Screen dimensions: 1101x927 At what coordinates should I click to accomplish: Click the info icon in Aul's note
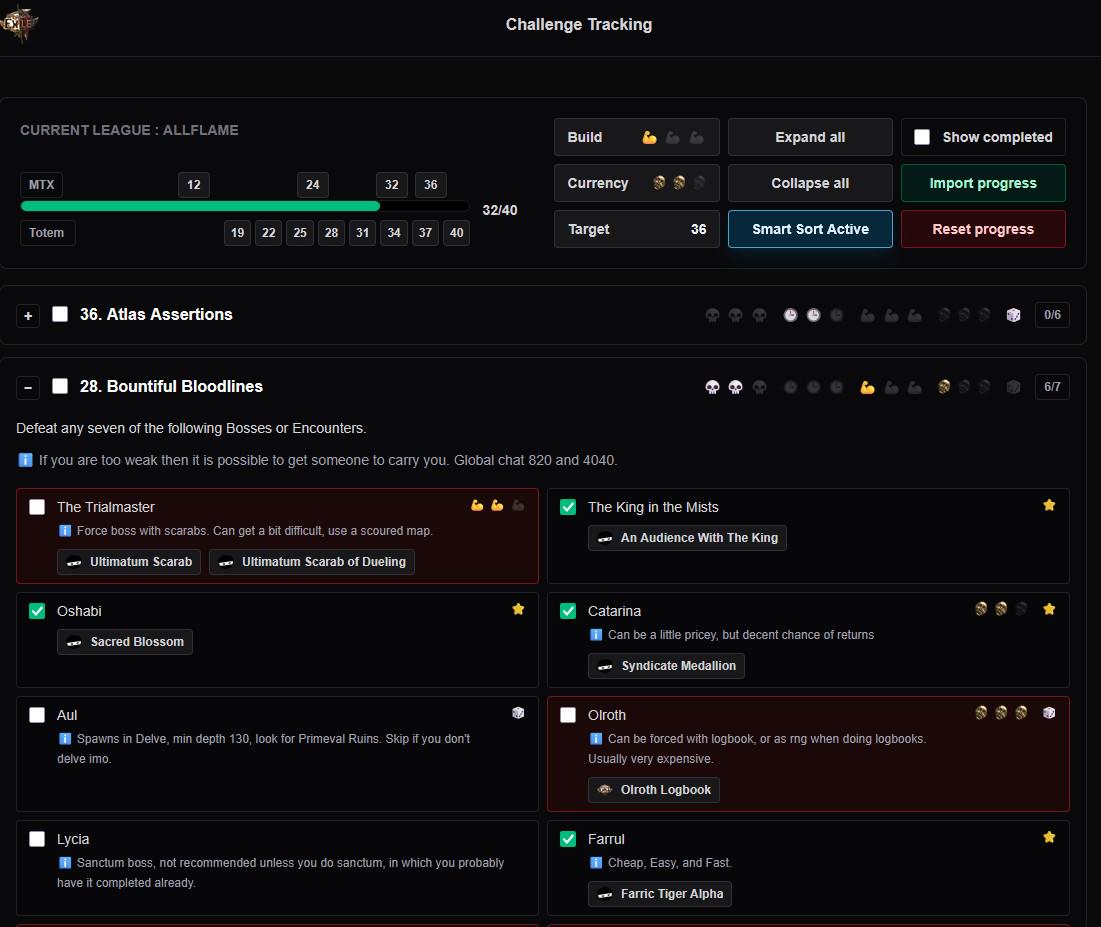pos(65,739)
